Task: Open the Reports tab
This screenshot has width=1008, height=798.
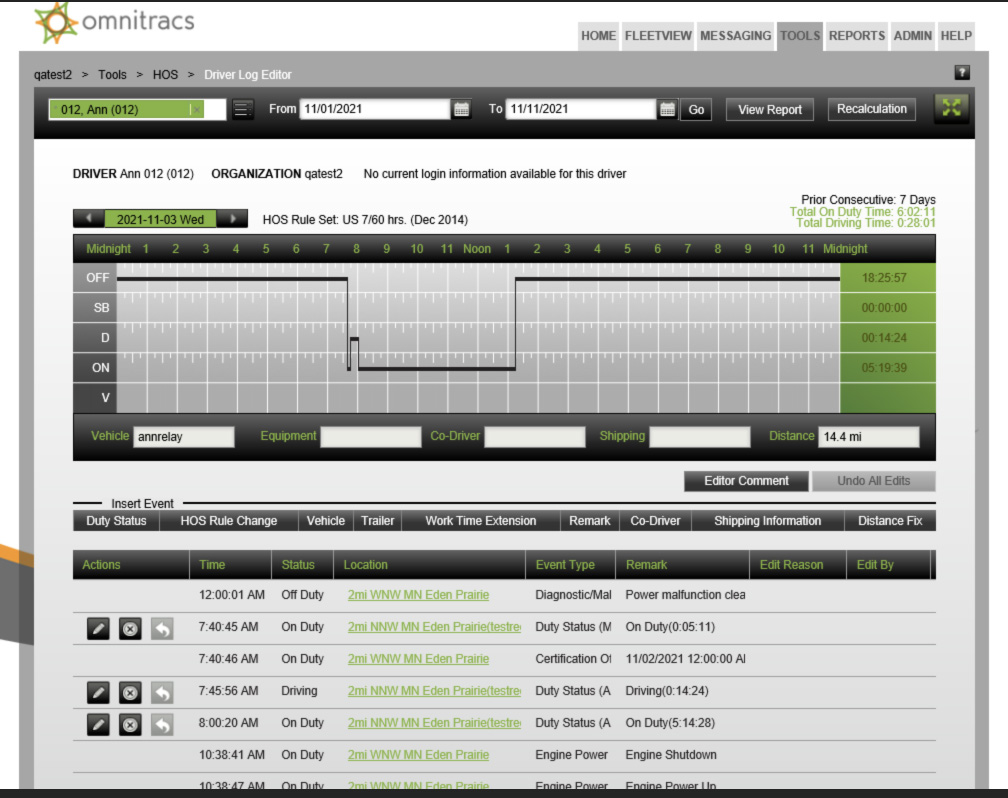Action: pyautogui.click(x=856, y=36)
